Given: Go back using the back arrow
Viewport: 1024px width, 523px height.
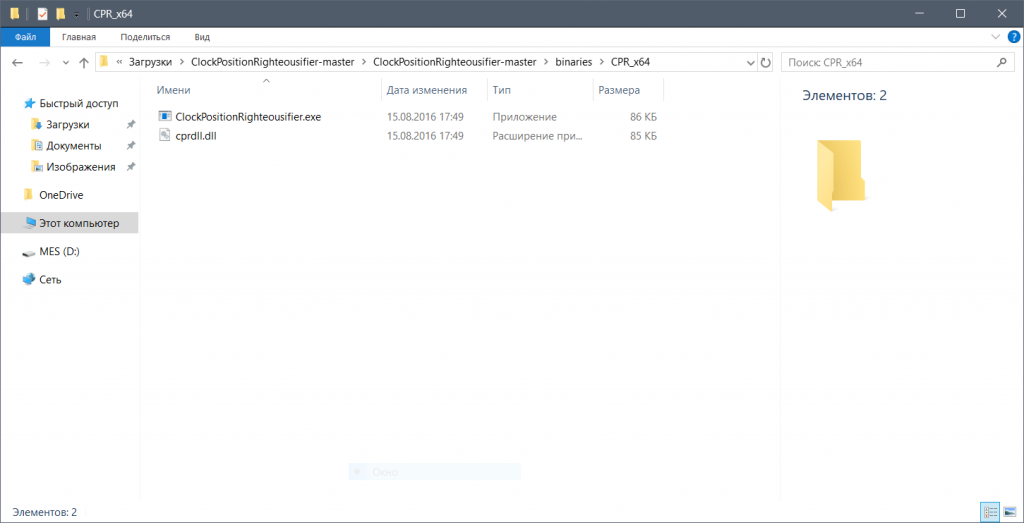Looking at the screenshot, I should pyautogui.click(x=17, y=62).
